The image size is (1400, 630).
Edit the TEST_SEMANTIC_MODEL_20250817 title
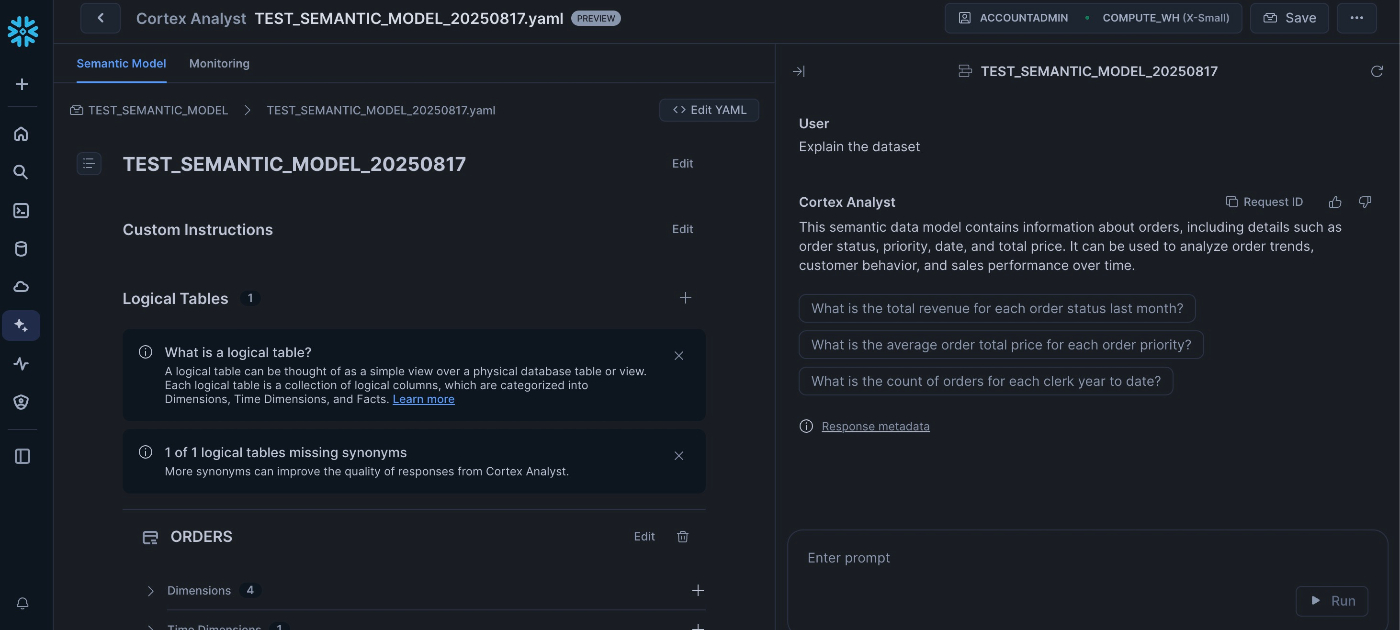point(683,163)
